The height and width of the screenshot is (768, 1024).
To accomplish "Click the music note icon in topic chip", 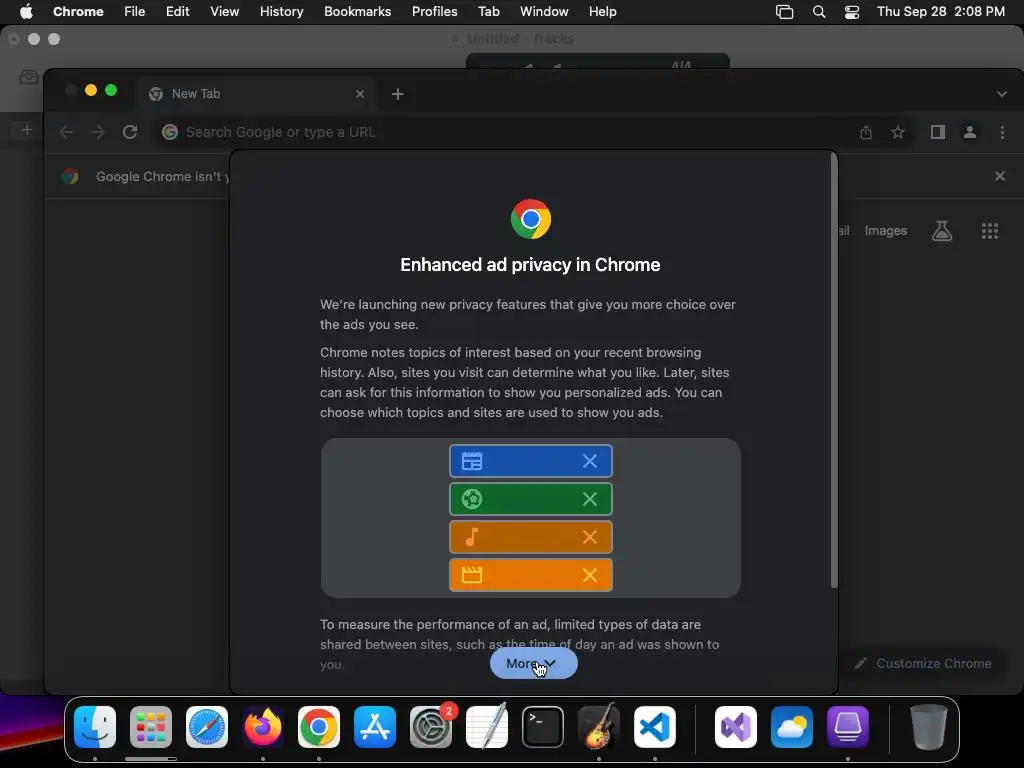I will tap(472, 537).
